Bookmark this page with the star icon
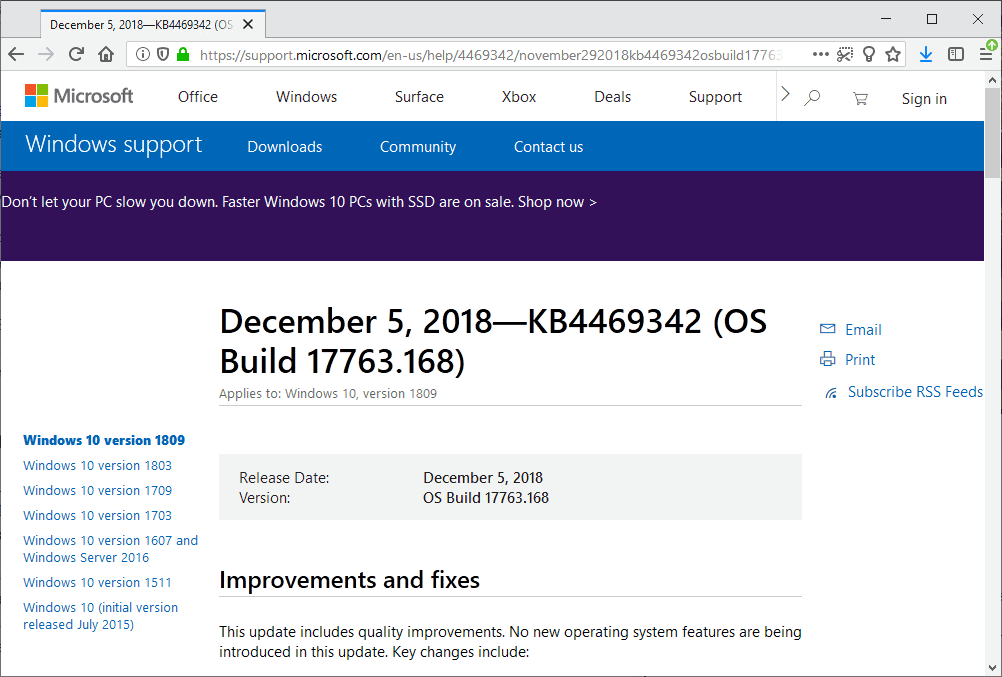1002x677 pixels. coord(893,54)
